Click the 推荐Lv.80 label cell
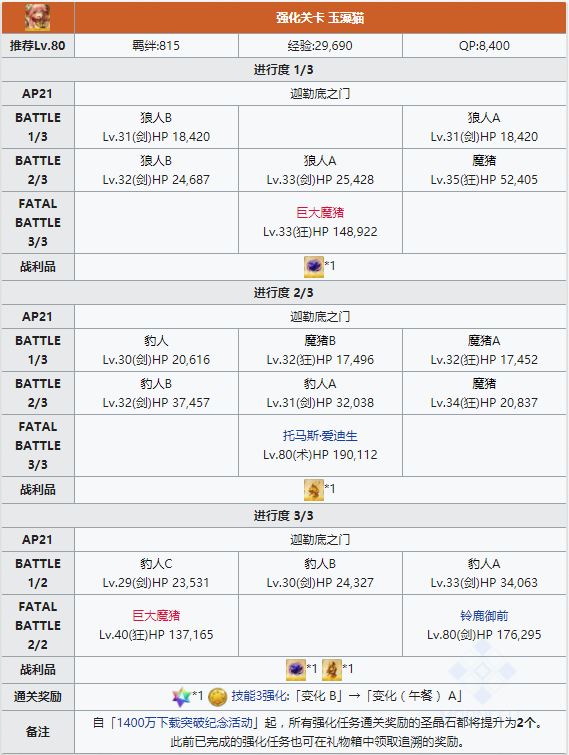 tap(38, 46)
